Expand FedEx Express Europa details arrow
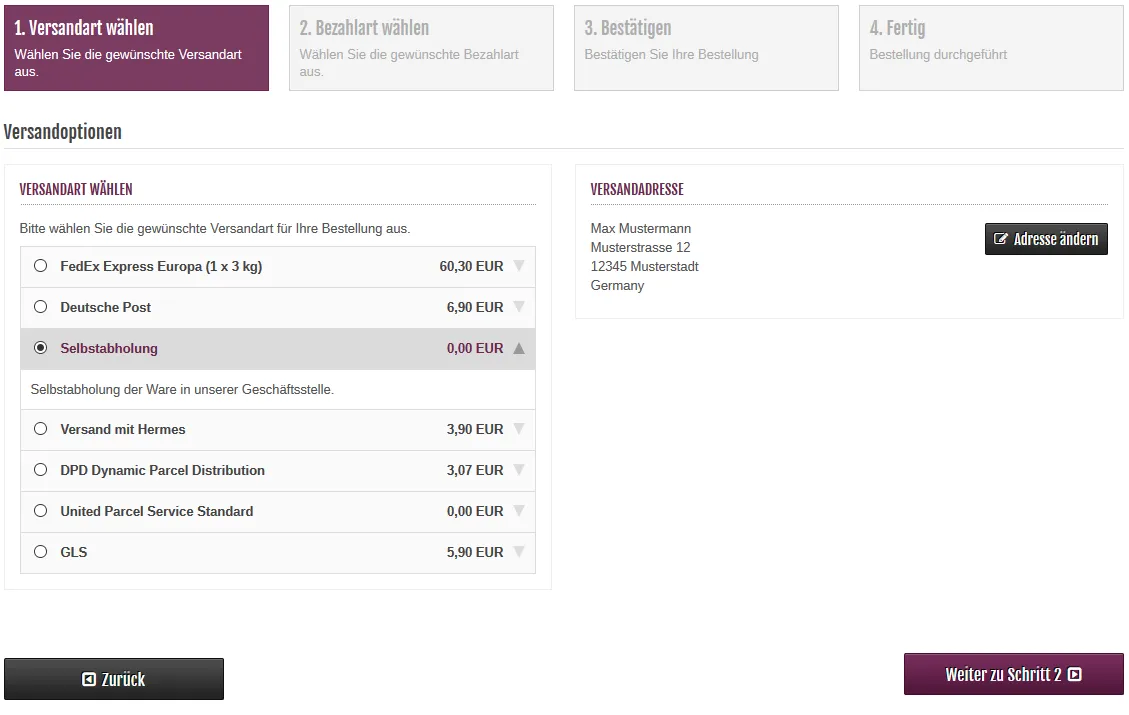 [518, 266]
